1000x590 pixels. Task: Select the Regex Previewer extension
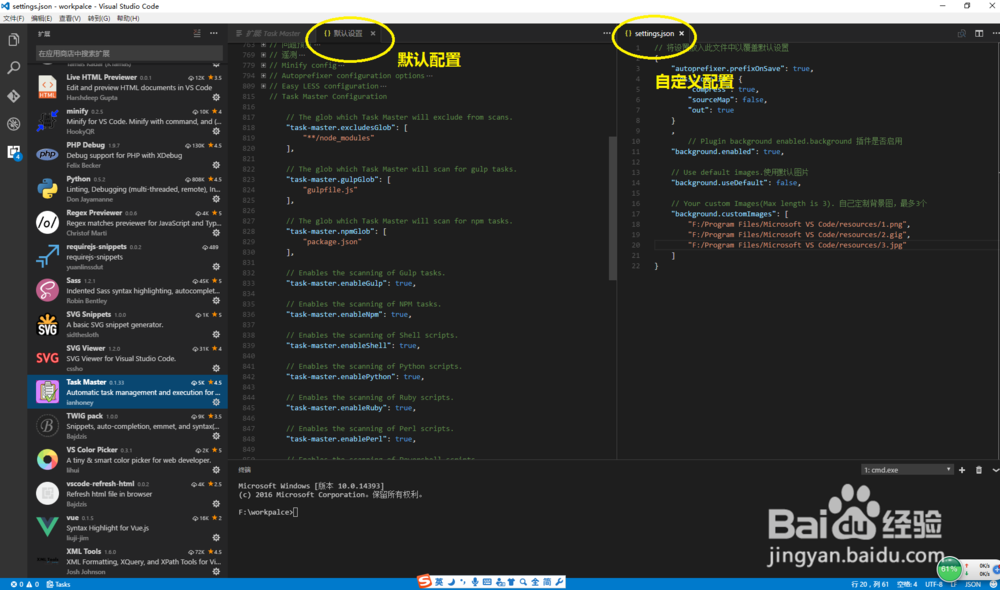click(128, 222)
